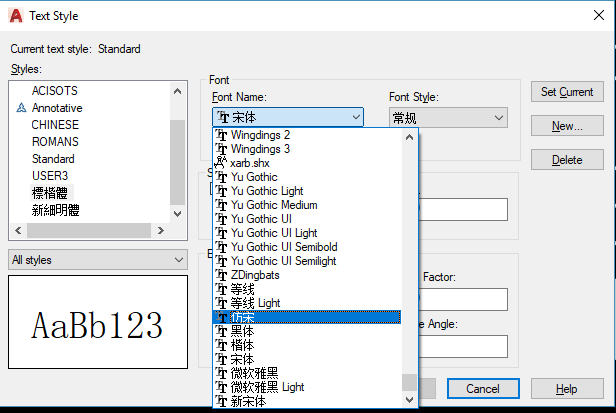Click the Annotative style triangle icon
The image size is (616, 413).
pos(21,108)
